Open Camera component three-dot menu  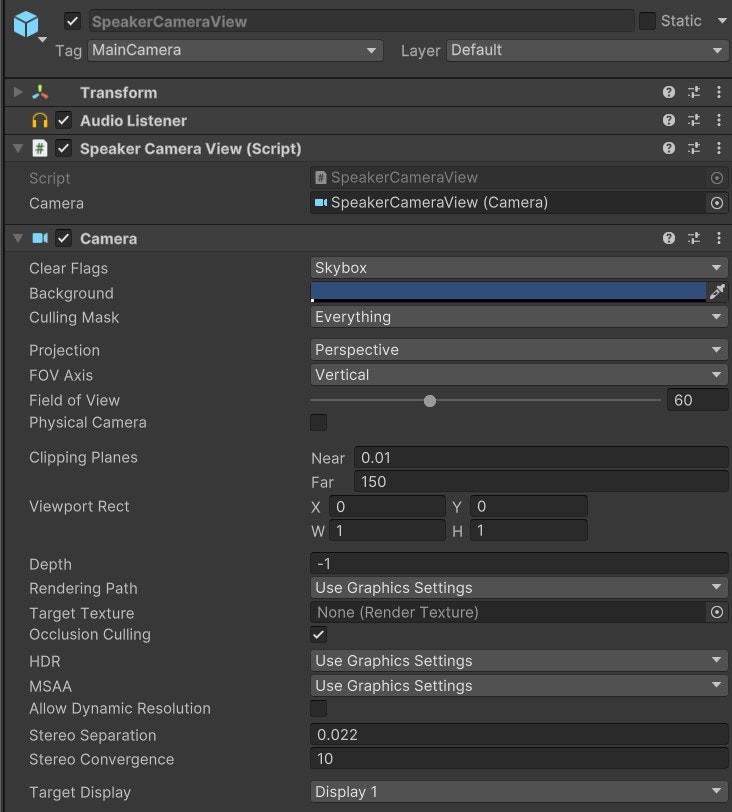coord(719,238)
